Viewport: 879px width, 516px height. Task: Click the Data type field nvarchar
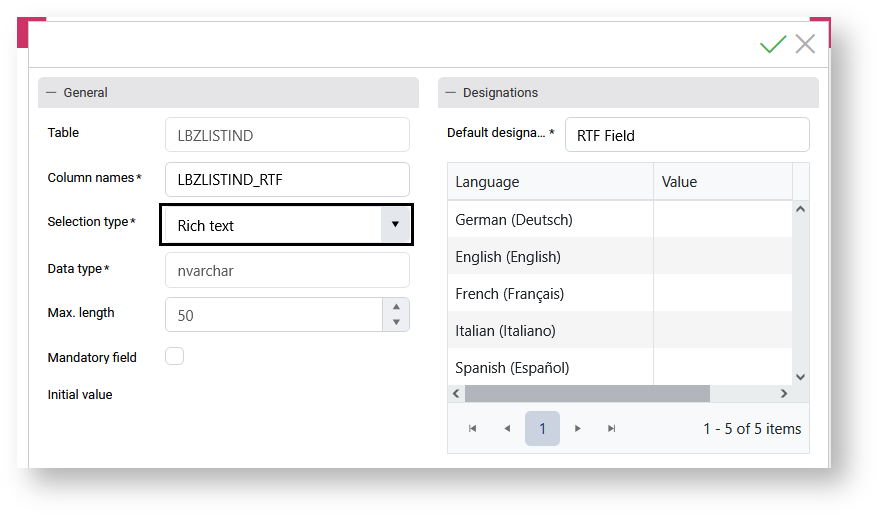click(287, 270)
